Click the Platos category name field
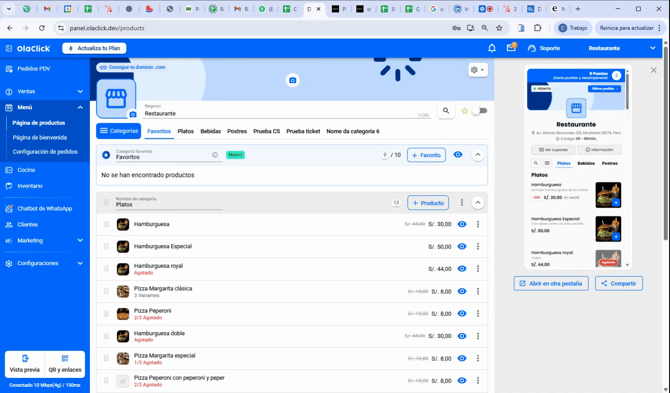The height and width of the screenshot is (393, 670). point(169,205)
